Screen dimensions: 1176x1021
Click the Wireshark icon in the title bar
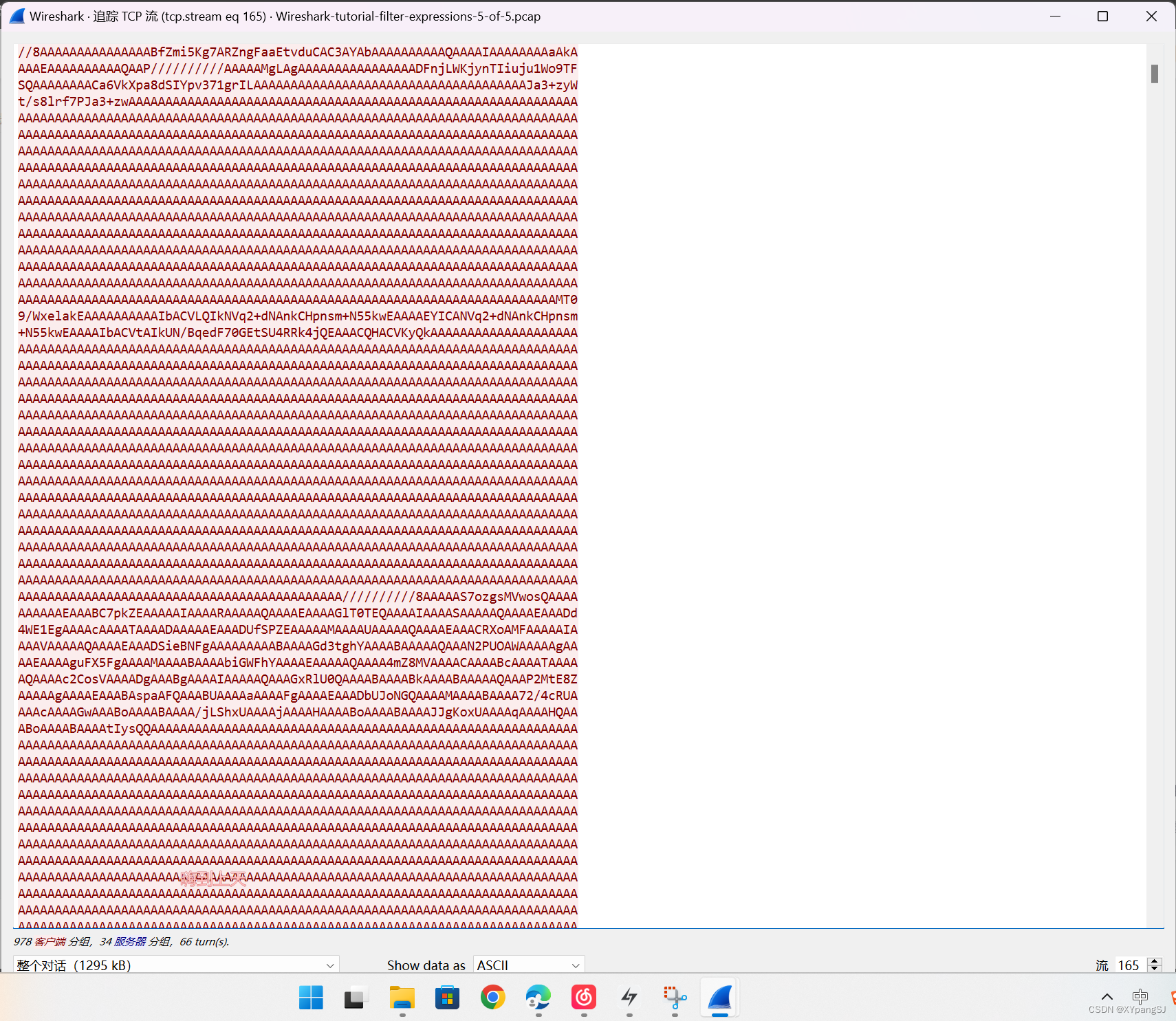pos(17,16)
